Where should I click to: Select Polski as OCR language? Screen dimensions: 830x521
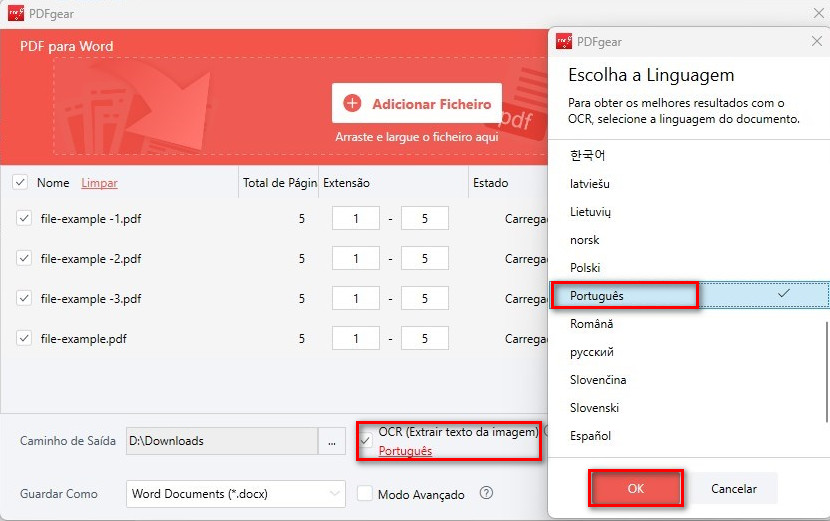[x=585, y=268]
